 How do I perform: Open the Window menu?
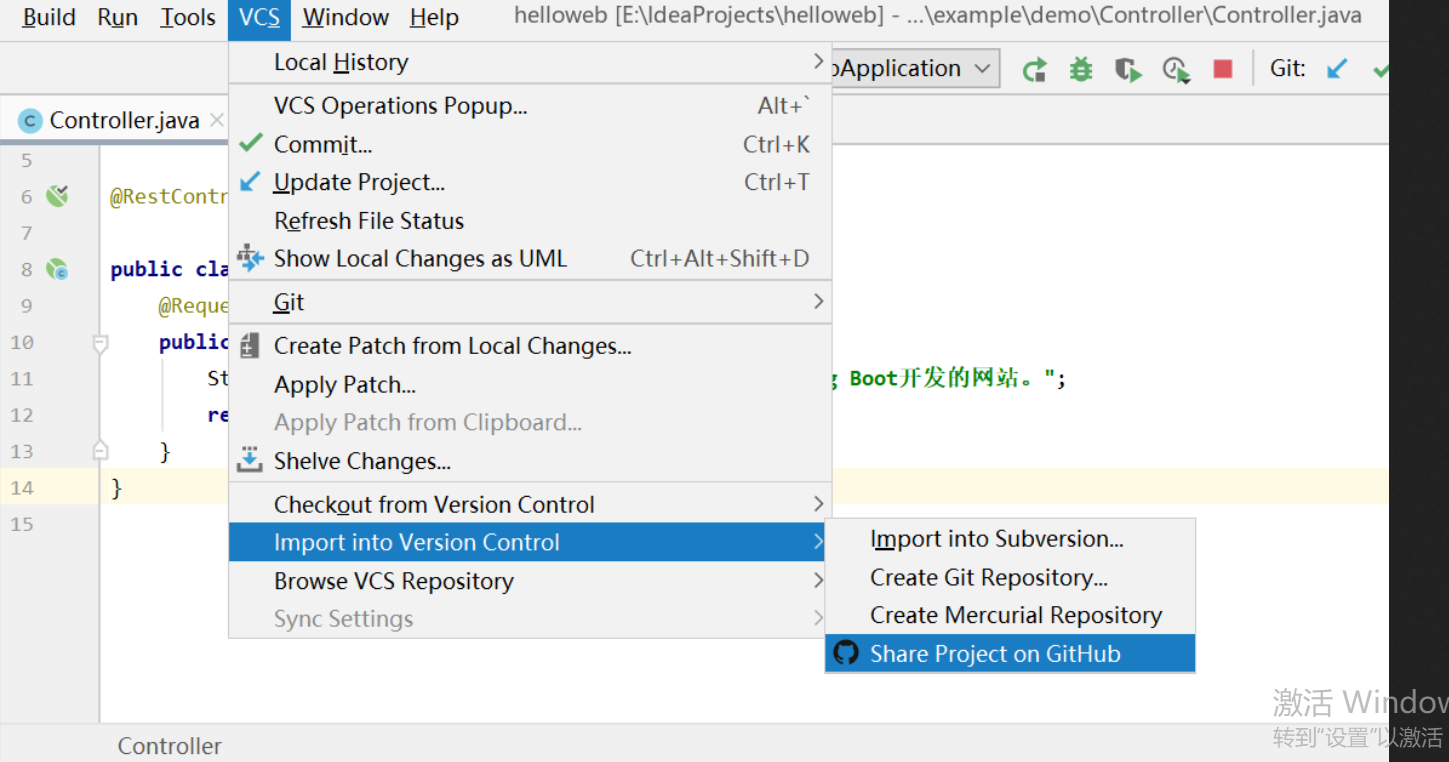[346, 17]
